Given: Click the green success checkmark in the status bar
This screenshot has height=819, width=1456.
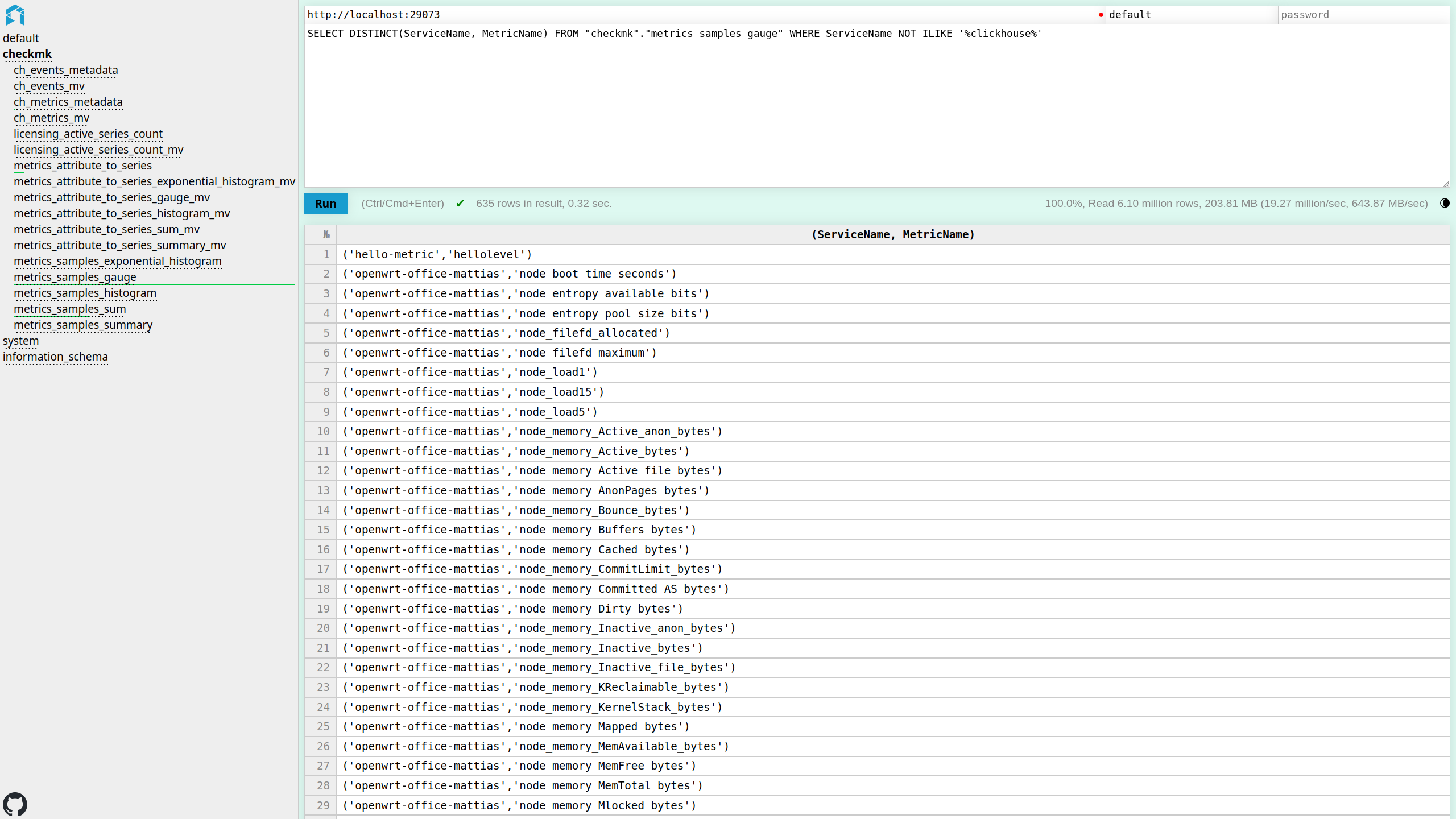Looking at the screenshot, I should tap(460, 203).
